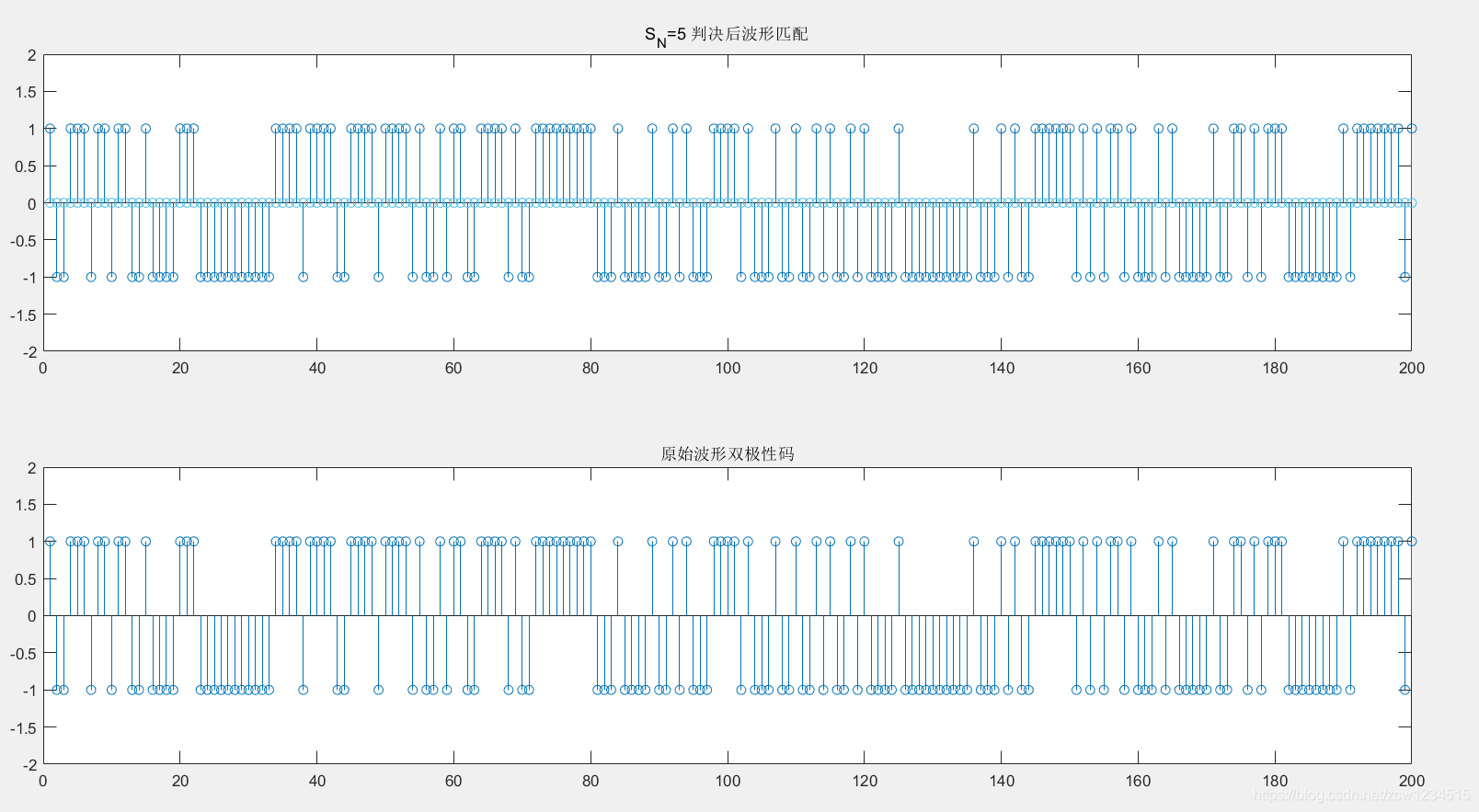The image size is (1479, 812).
Task: Click x-axis tick label '20' on bottom plot
Action: 180,781
